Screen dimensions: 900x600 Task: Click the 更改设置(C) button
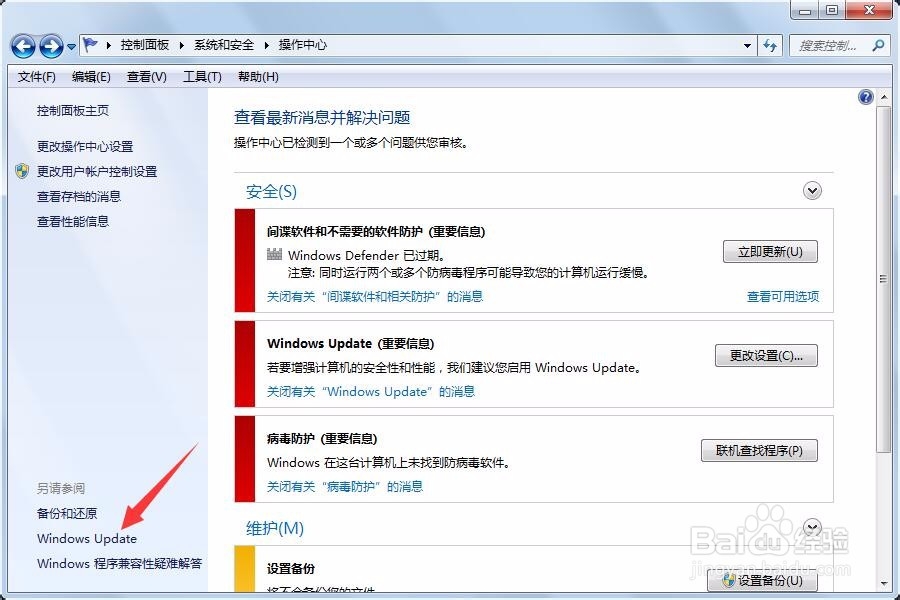point(766,355)
